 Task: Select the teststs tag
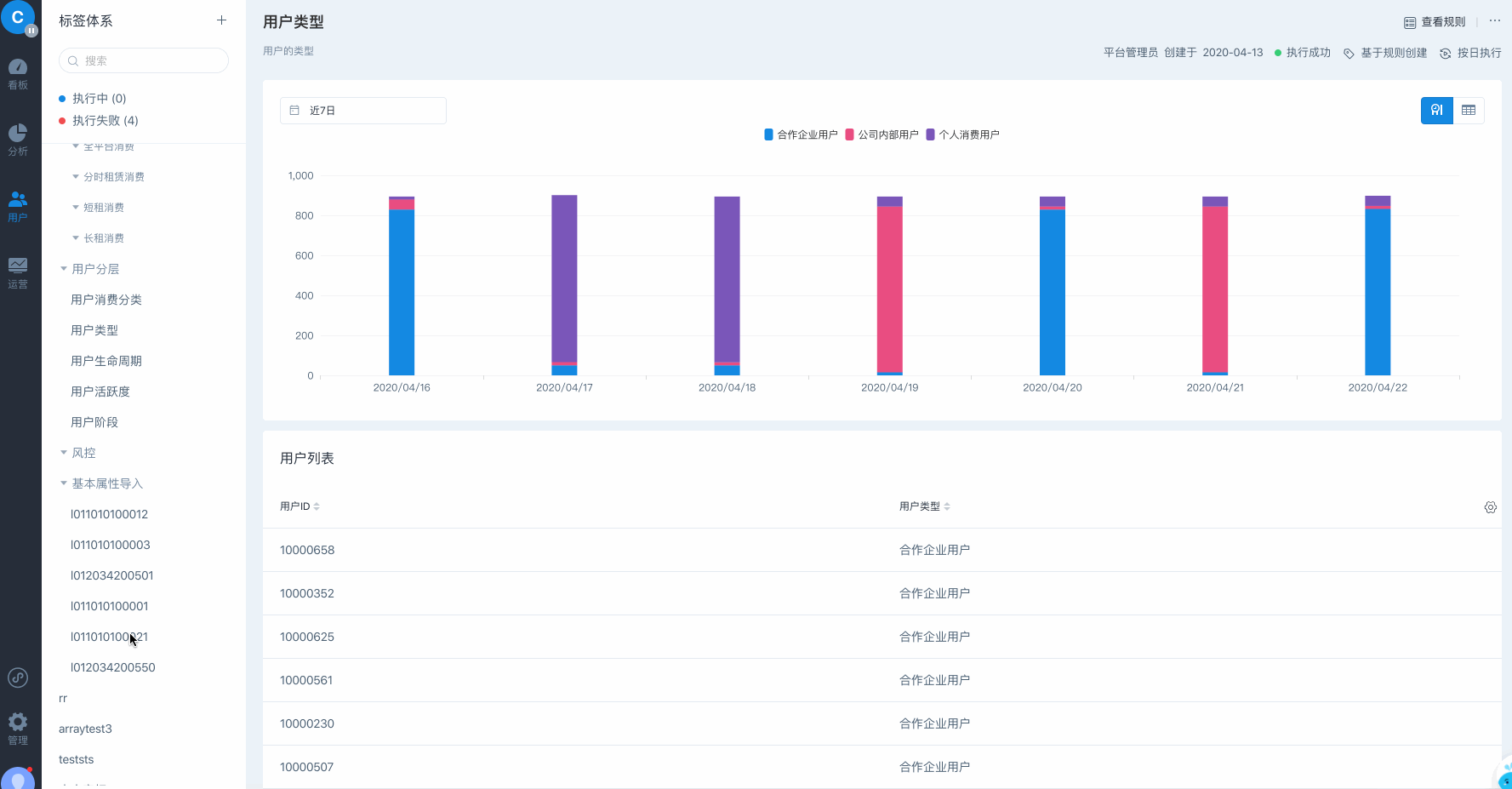click(77, 759)
